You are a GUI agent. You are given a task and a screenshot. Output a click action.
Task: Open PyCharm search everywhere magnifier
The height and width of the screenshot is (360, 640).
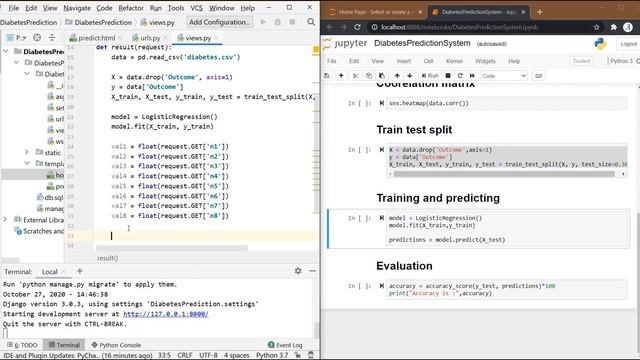click(x=311, y=22)
